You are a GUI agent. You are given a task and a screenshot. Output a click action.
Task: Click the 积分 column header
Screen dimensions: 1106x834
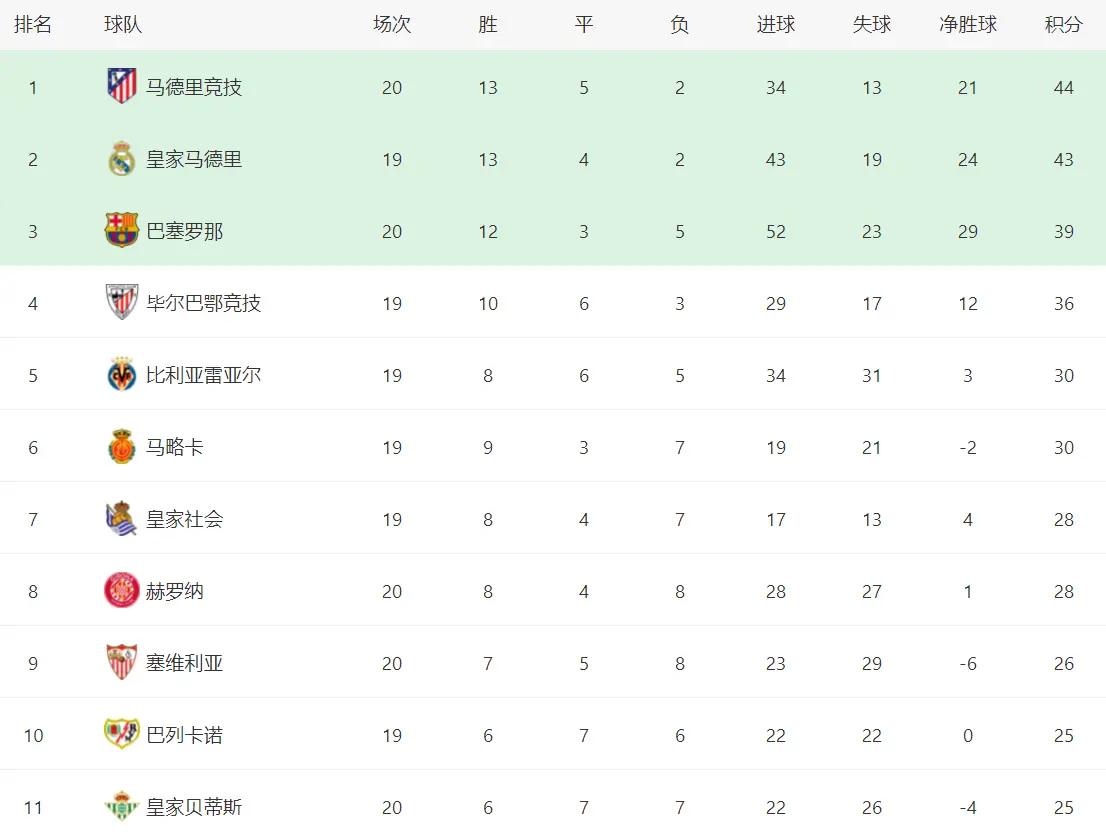[x=1063, y=25]
